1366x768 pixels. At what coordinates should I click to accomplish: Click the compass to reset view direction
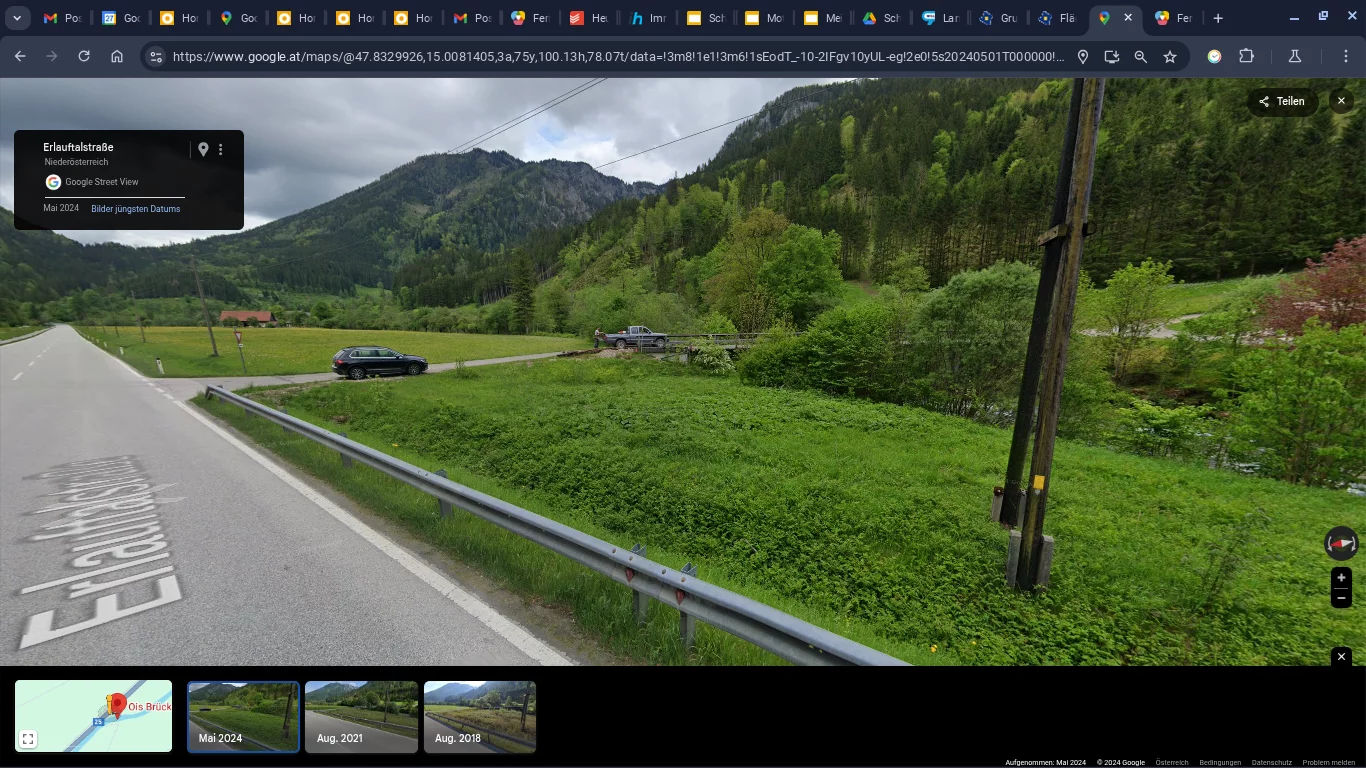[1341, 543]
